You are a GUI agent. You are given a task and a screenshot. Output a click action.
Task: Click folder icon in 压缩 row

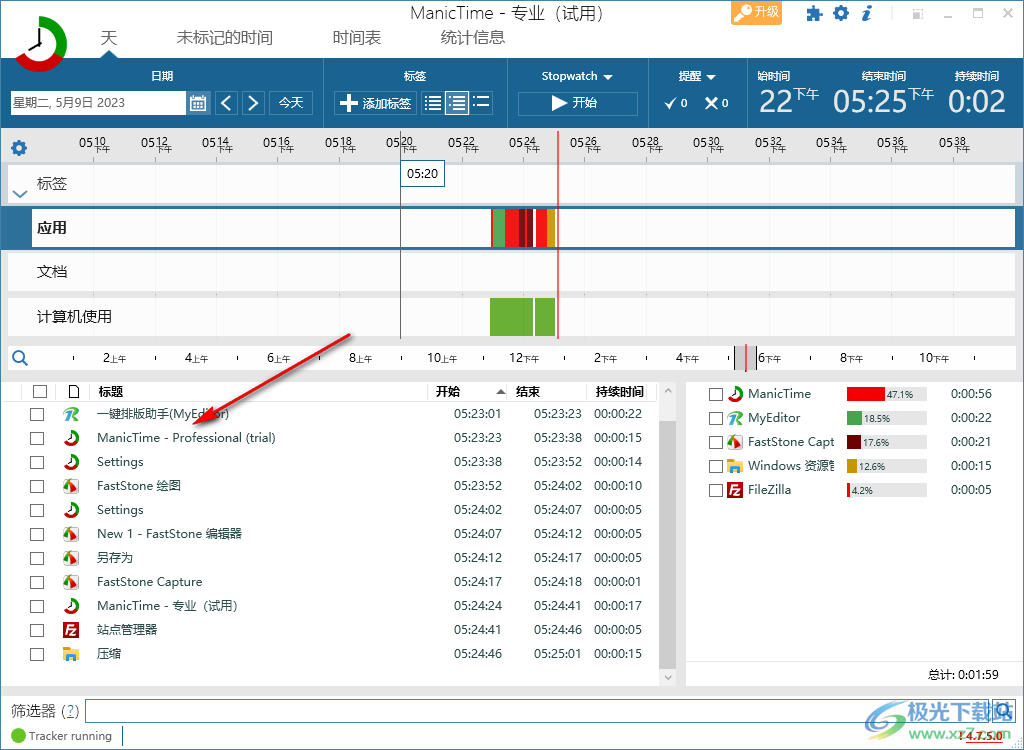pyautogui.click(x=71, y=654)
